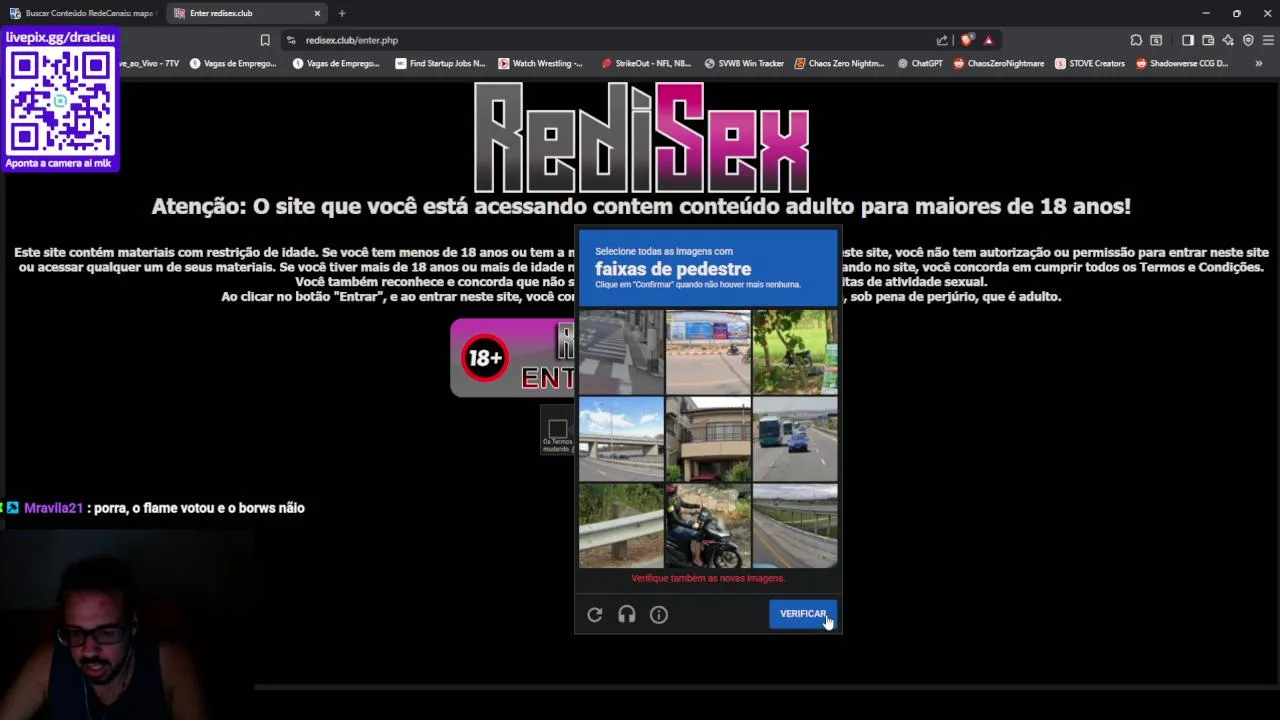
Task: Reload the captcha challenge images
Action: click(595, 615)
